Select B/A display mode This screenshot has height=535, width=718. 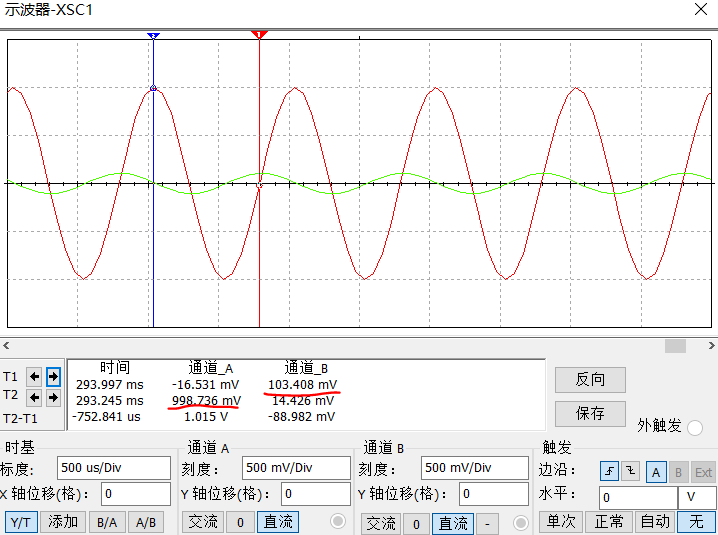point(107,522)
